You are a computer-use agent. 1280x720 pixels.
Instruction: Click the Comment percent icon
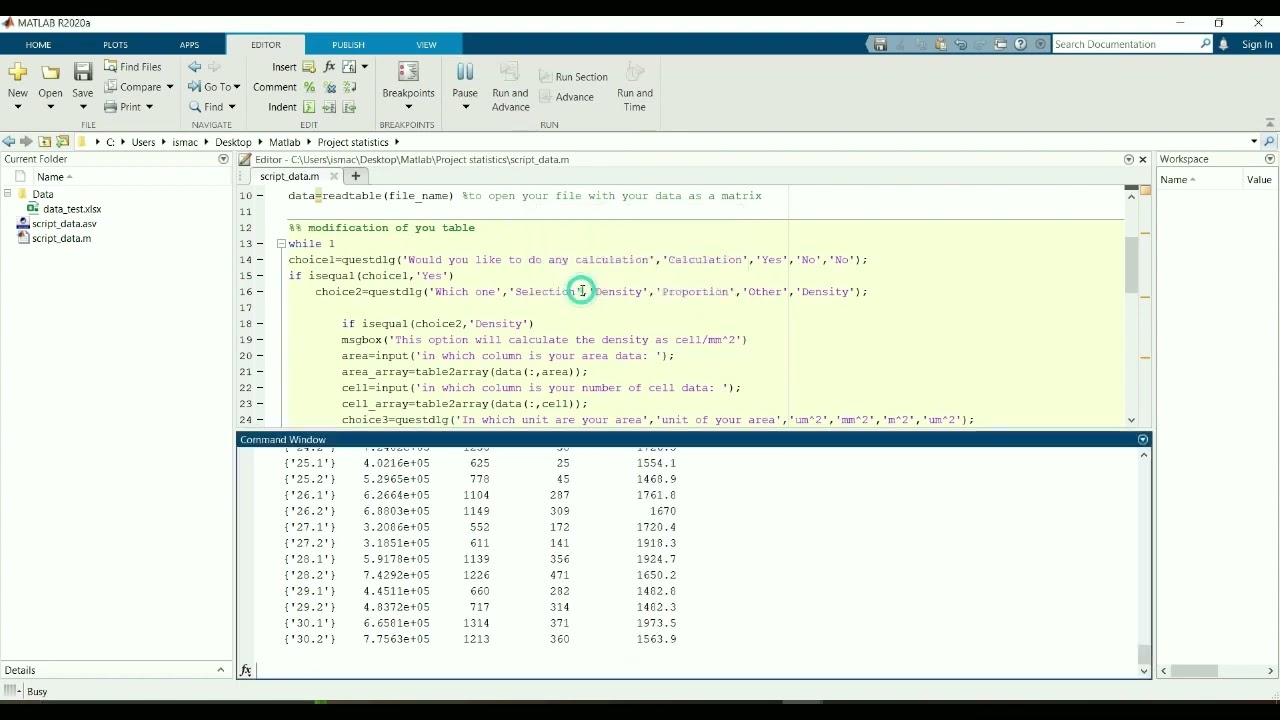pyautogui.click(x=309, y=87)
